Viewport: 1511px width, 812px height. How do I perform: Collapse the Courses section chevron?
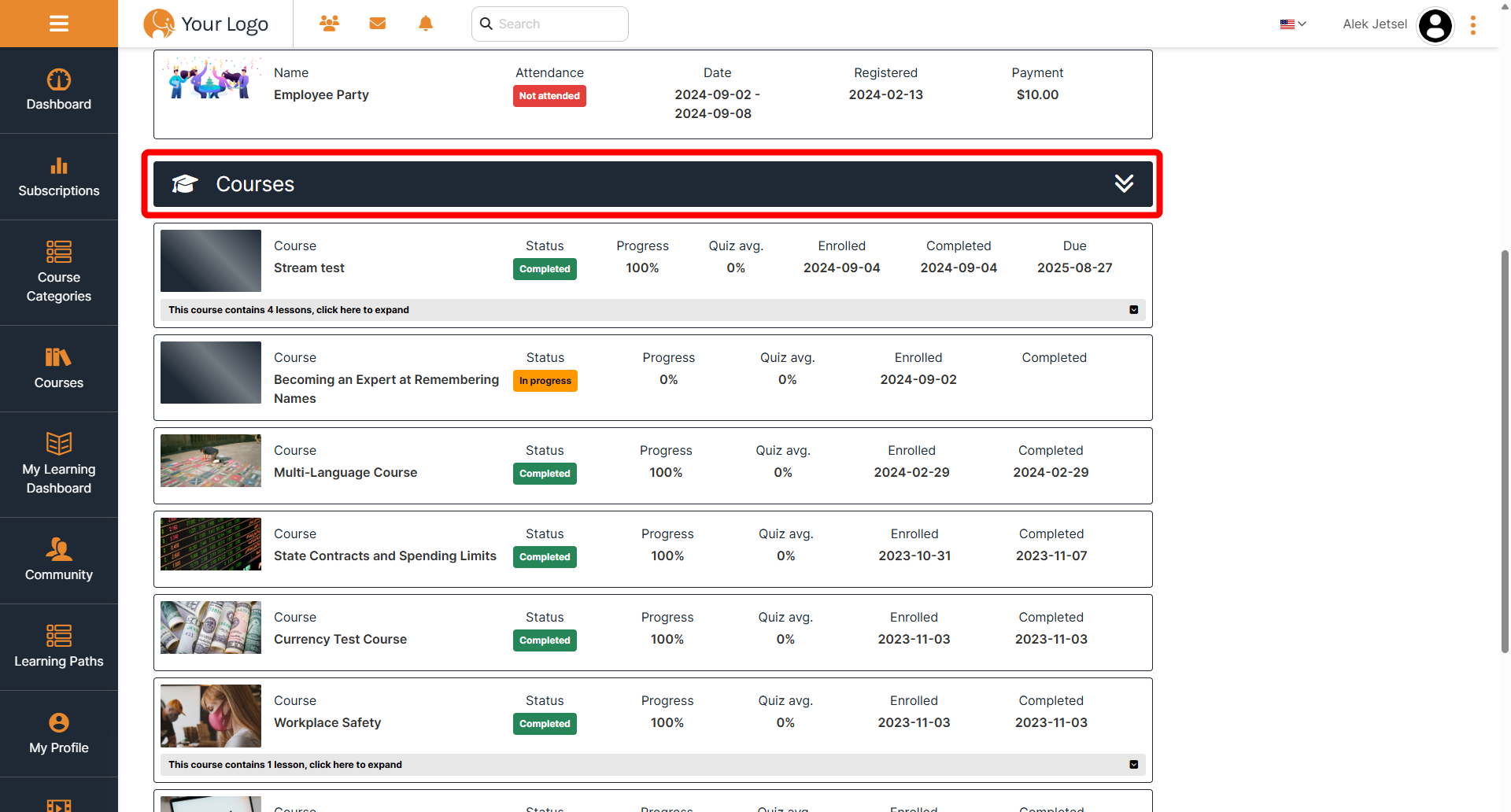tap(1124, 184)
